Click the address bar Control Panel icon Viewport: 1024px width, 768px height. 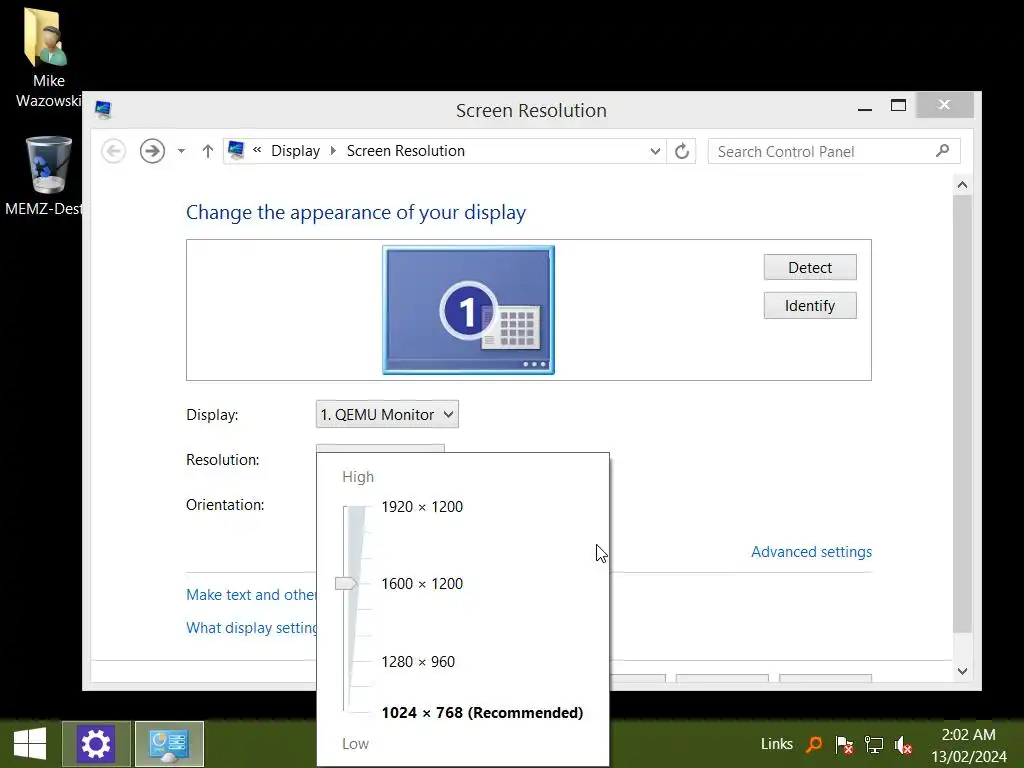[x=236, y=151]
